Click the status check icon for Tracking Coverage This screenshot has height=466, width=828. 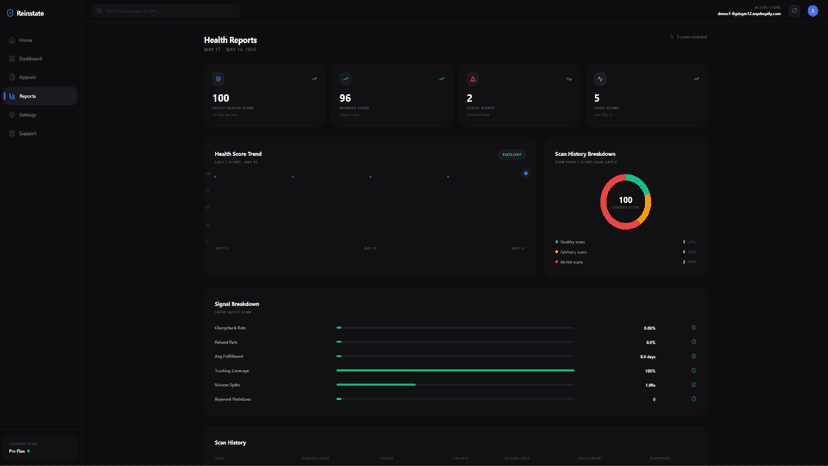tap(694, 370)
